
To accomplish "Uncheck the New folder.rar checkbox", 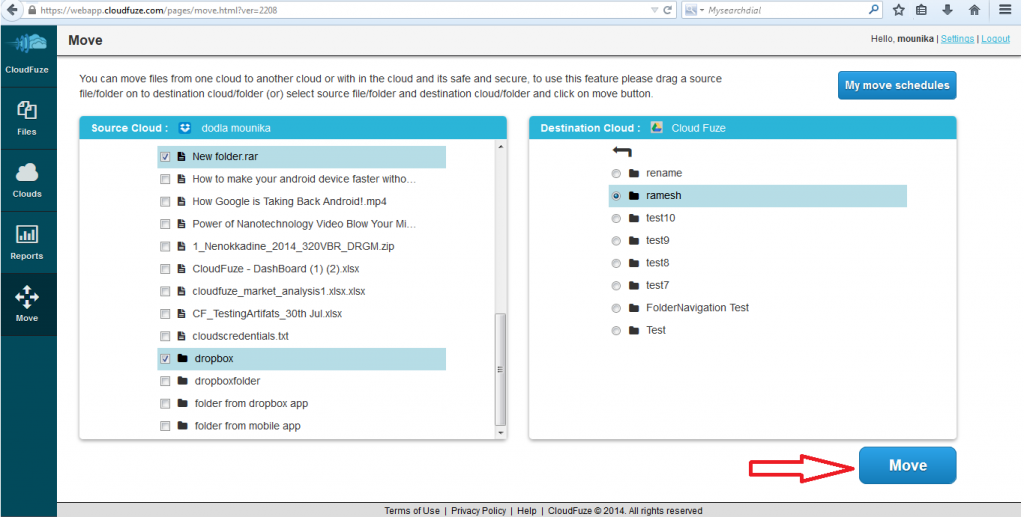I will (x=165, y=157).
